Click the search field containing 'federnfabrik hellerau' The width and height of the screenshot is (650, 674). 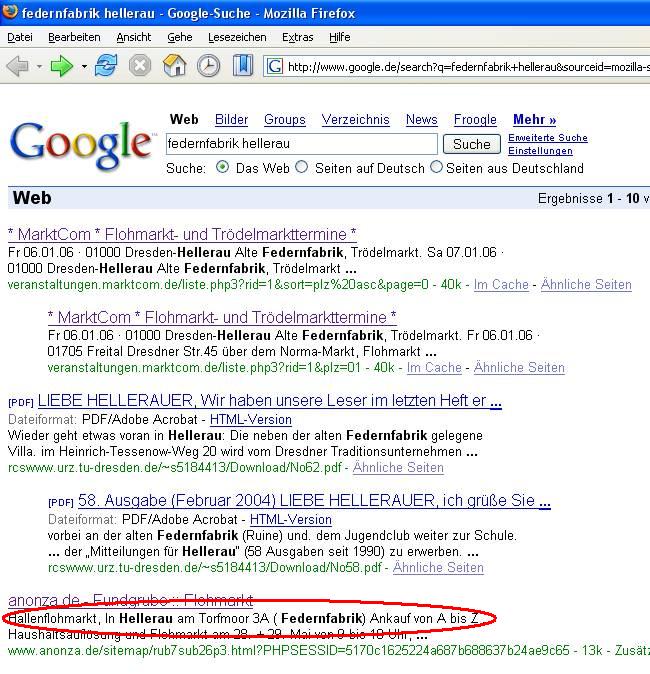point(301,144)
